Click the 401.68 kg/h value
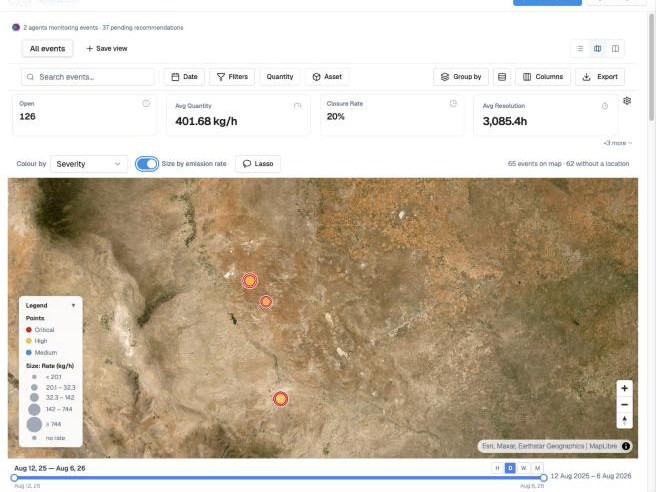The image size is (656, 492). [206, 121]
